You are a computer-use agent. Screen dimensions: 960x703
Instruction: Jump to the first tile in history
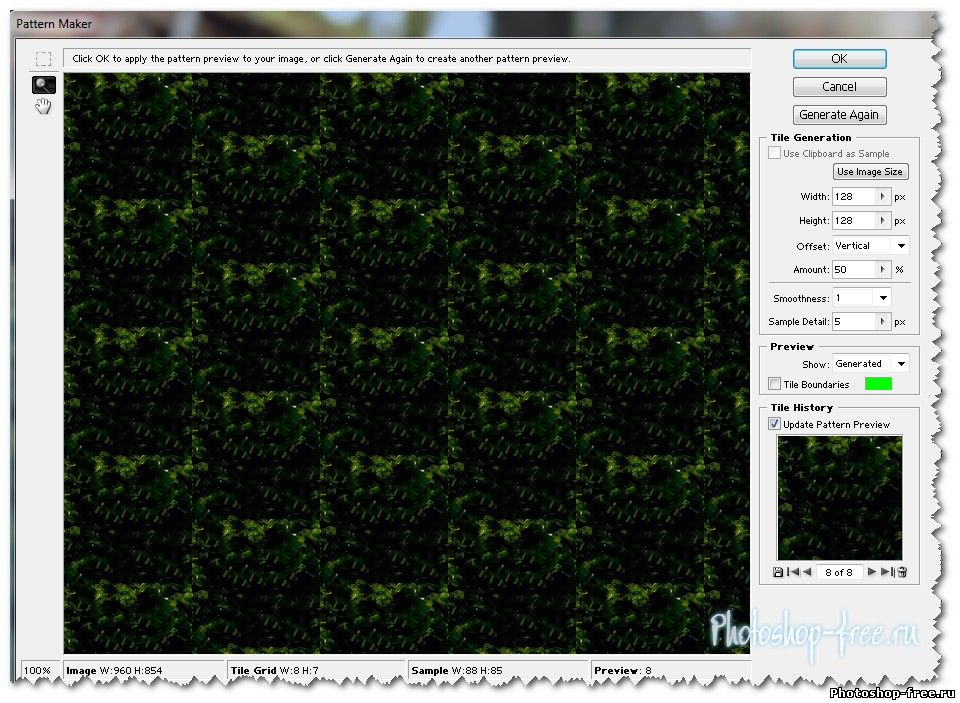[x=793, y=572]
